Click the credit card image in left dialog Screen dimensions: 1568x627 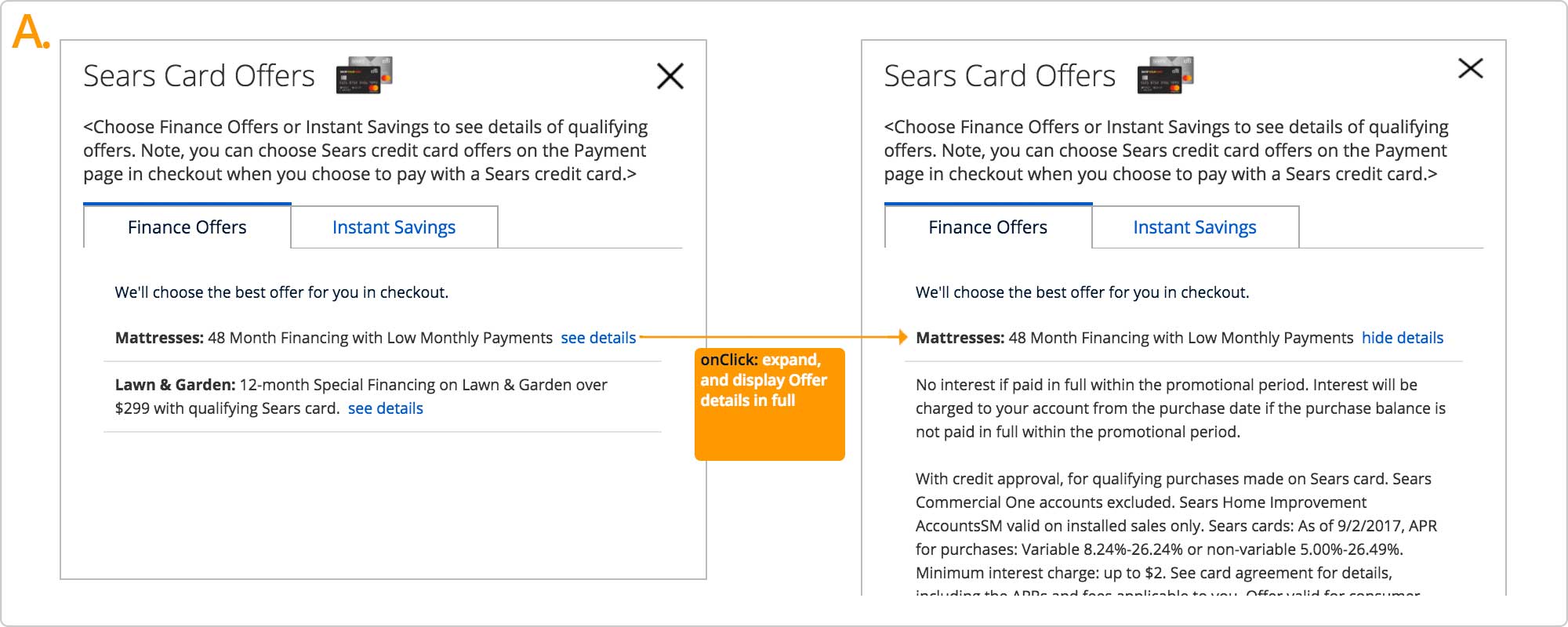365,75
